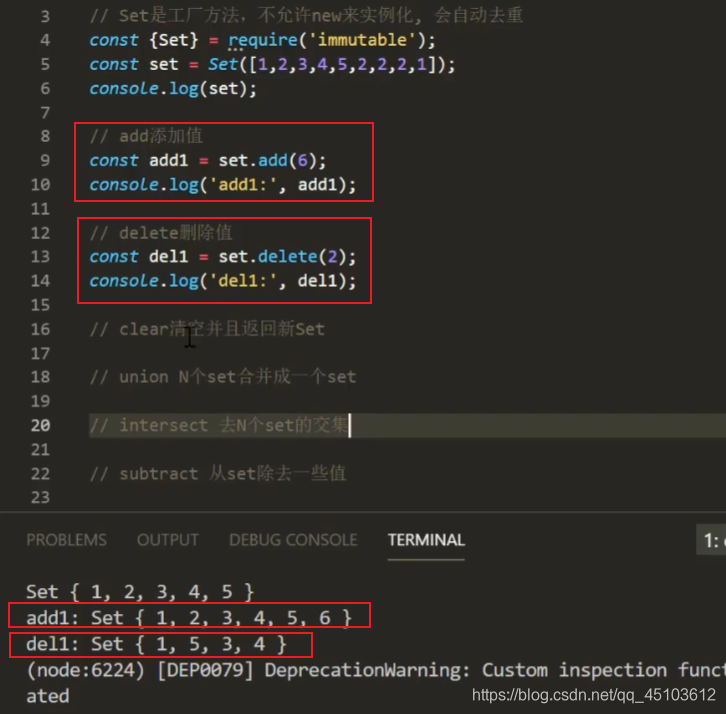Click the Set factory comment on line 3

[306, 16]
